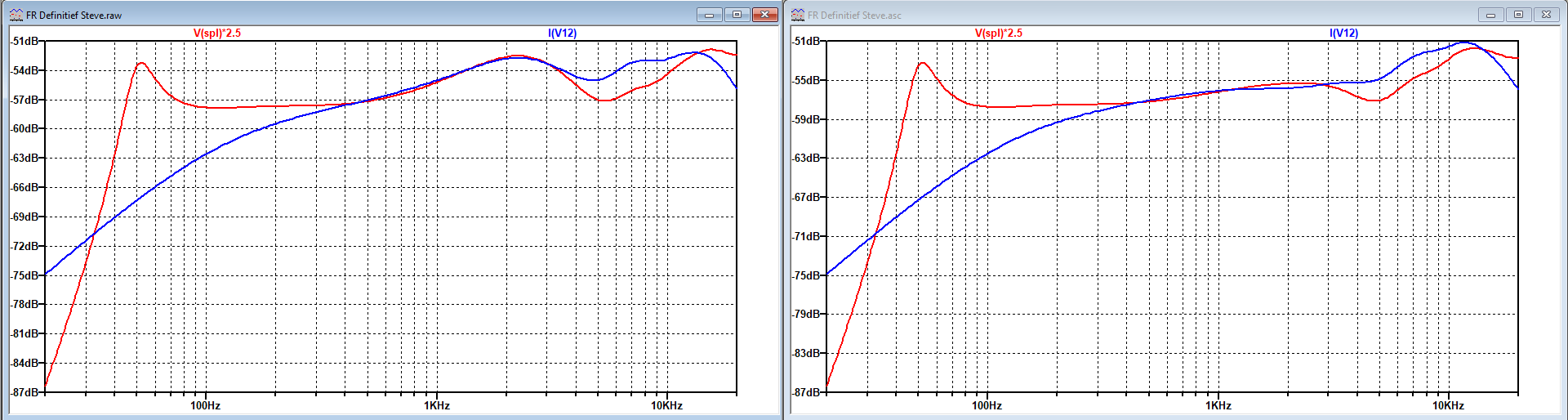The width and height of the screenshot is (1568, 420).
Task: Click the -87dB axis label in the .raw window
Action: [x=24, y=392]
